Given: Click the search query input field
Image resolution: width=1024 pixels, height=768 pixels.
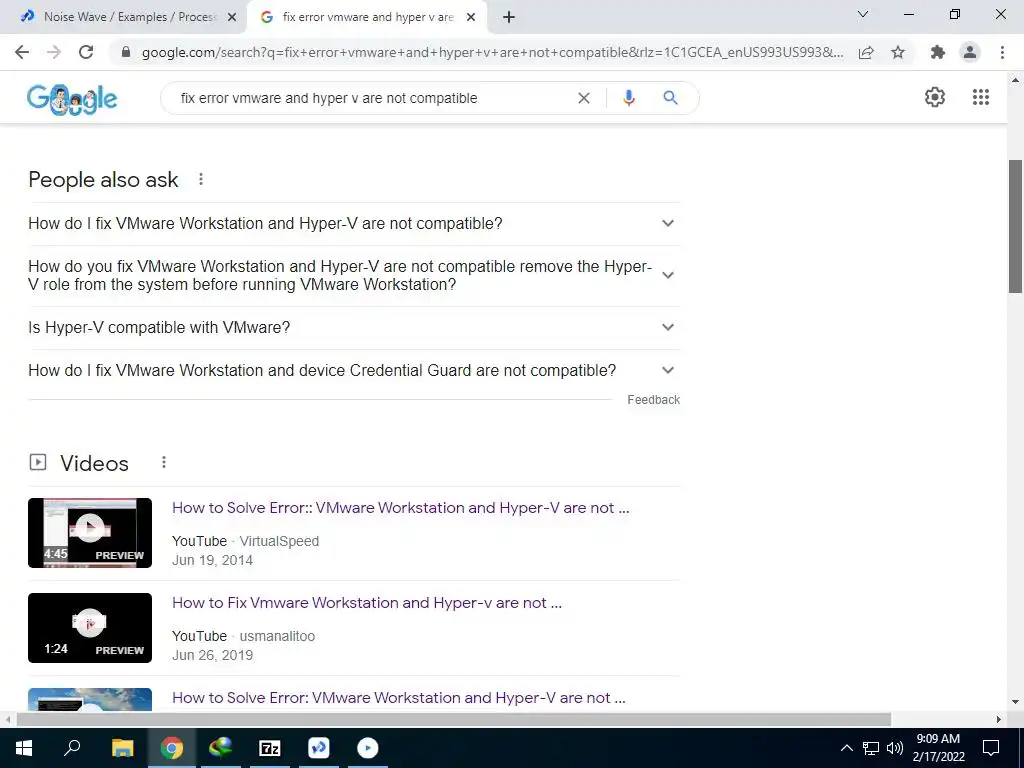Looking at the screenshot, I should (x=372, y=98).
